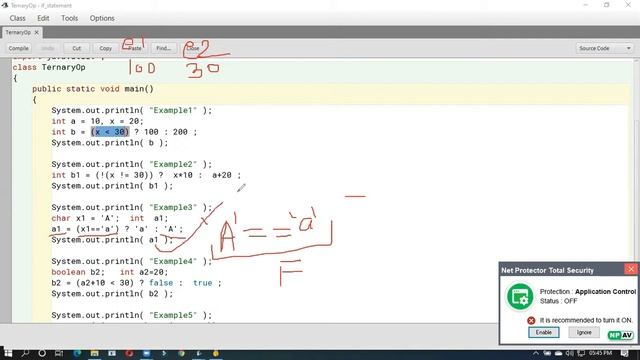
Task: Click the editor vertical scrollbar
Action: click(637, 190)
